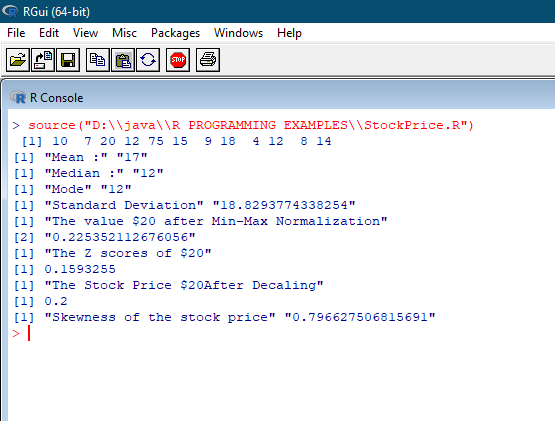Click the "Stock Price $20After Decaling" line
The image size is (555, 421).
pos(168,285)
